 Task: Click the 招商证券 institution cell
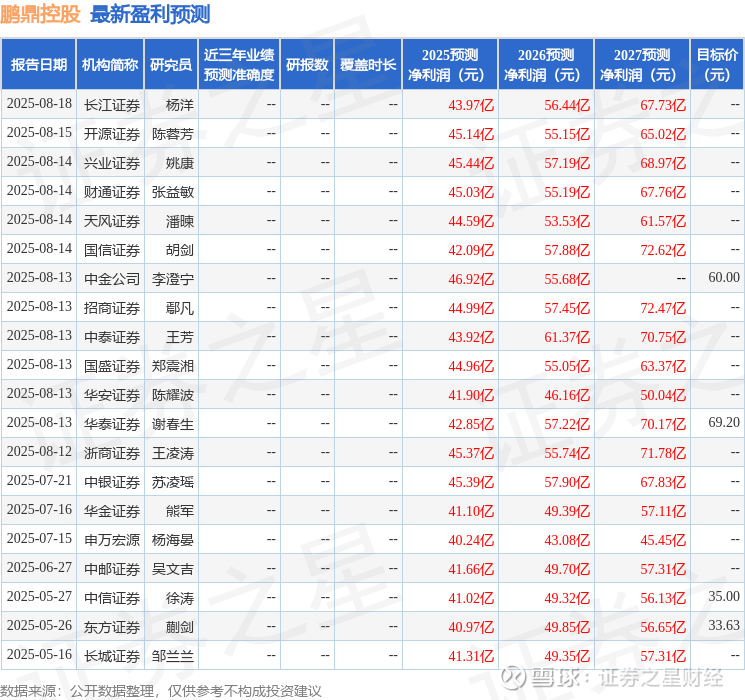coord(112,308)
